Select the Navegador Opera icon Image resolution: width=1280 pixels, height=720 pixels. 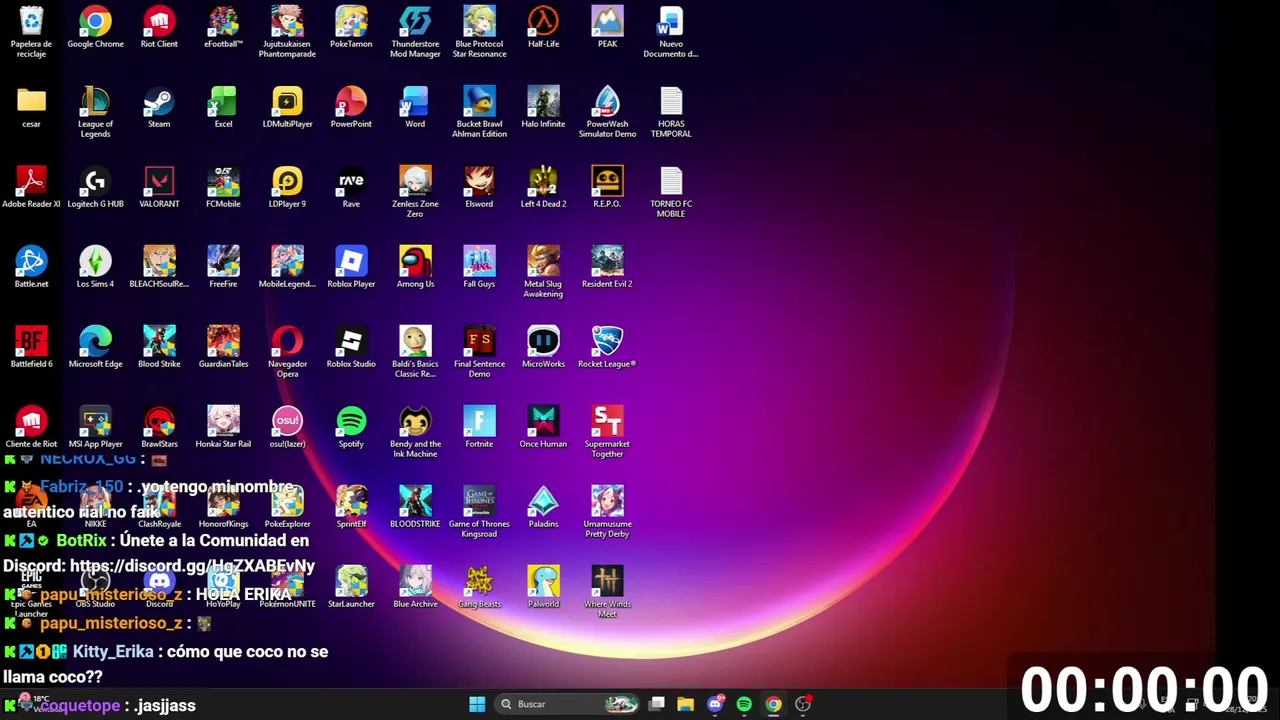[x=287, y=352]
